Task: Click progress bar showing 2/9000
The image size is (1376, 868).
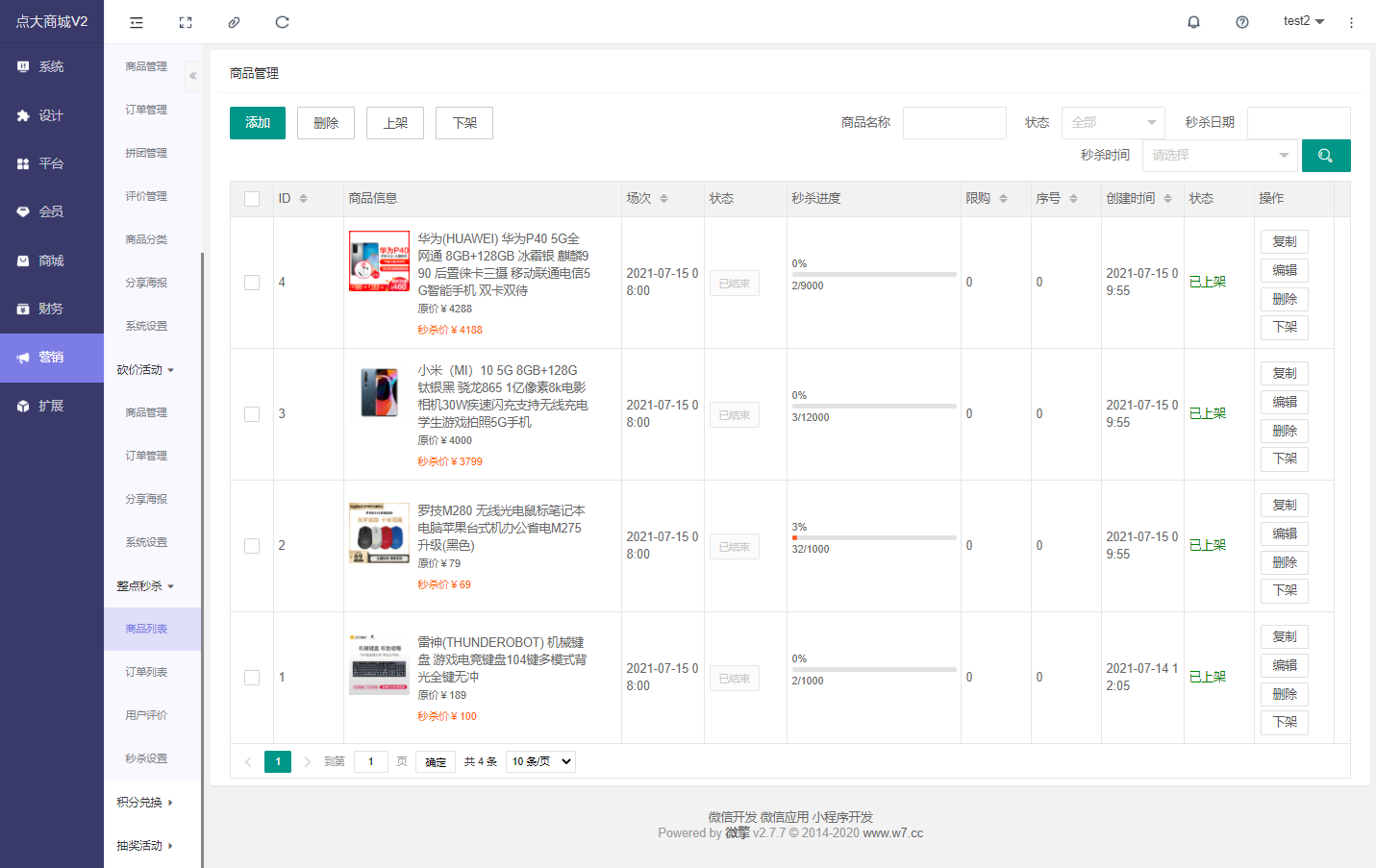Action: (x=874, y=275)
